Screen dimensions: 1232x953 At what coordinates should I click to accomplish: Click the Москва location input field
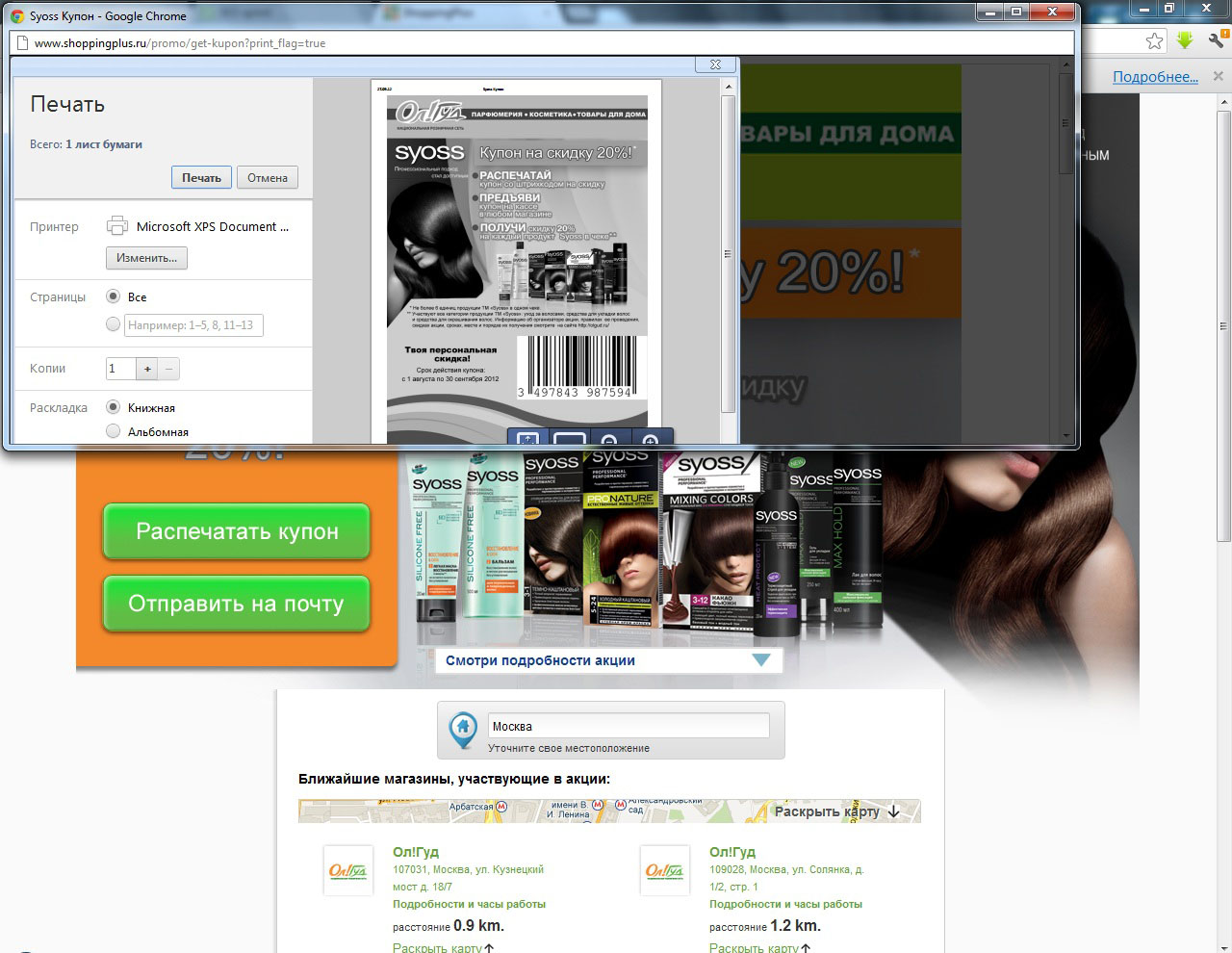click(x=629, y=726)
